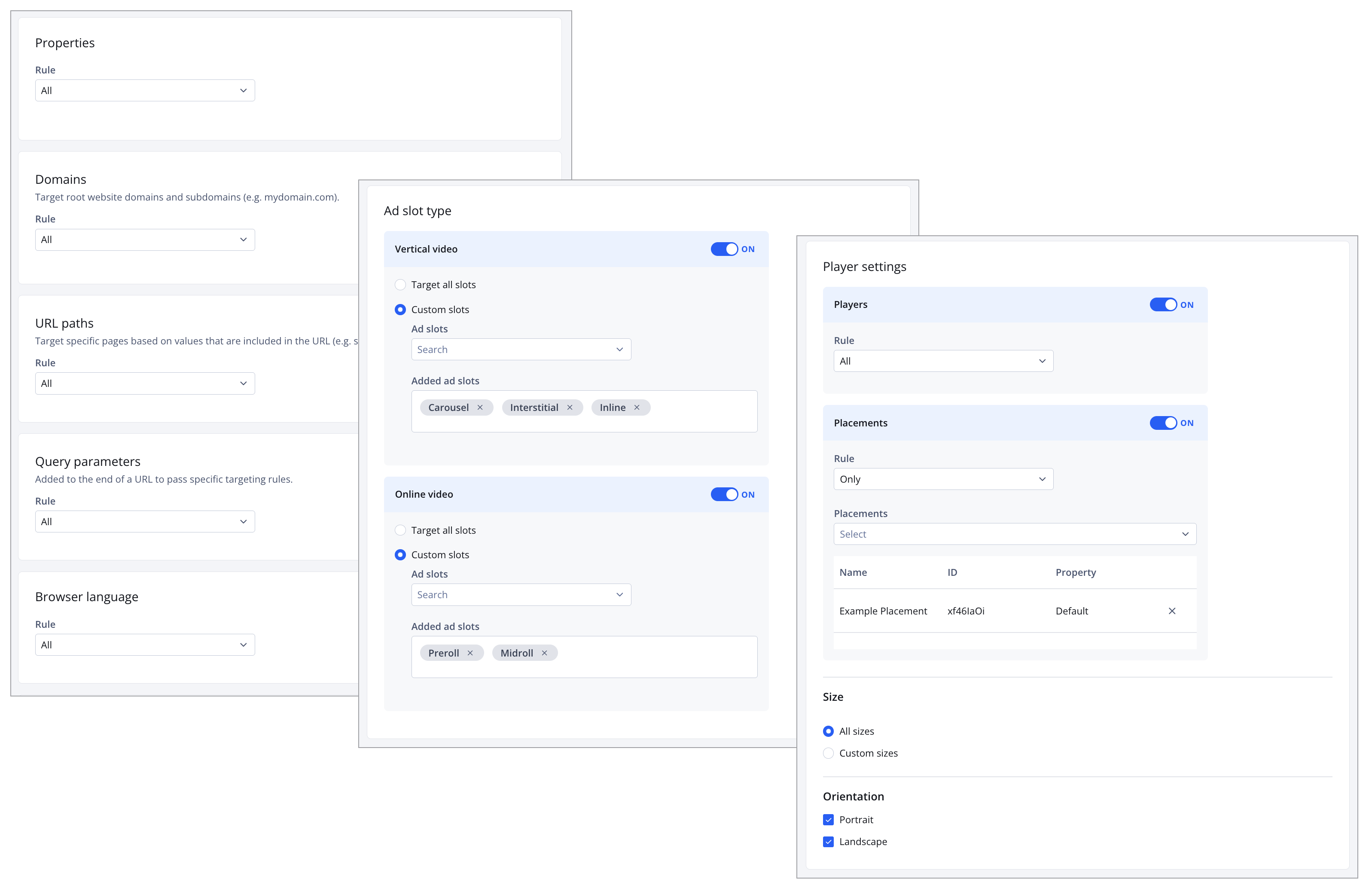Screen dimensions: 1372x894
Task: Open the Query parameters Rule dropdown
Action: [145, 522]
